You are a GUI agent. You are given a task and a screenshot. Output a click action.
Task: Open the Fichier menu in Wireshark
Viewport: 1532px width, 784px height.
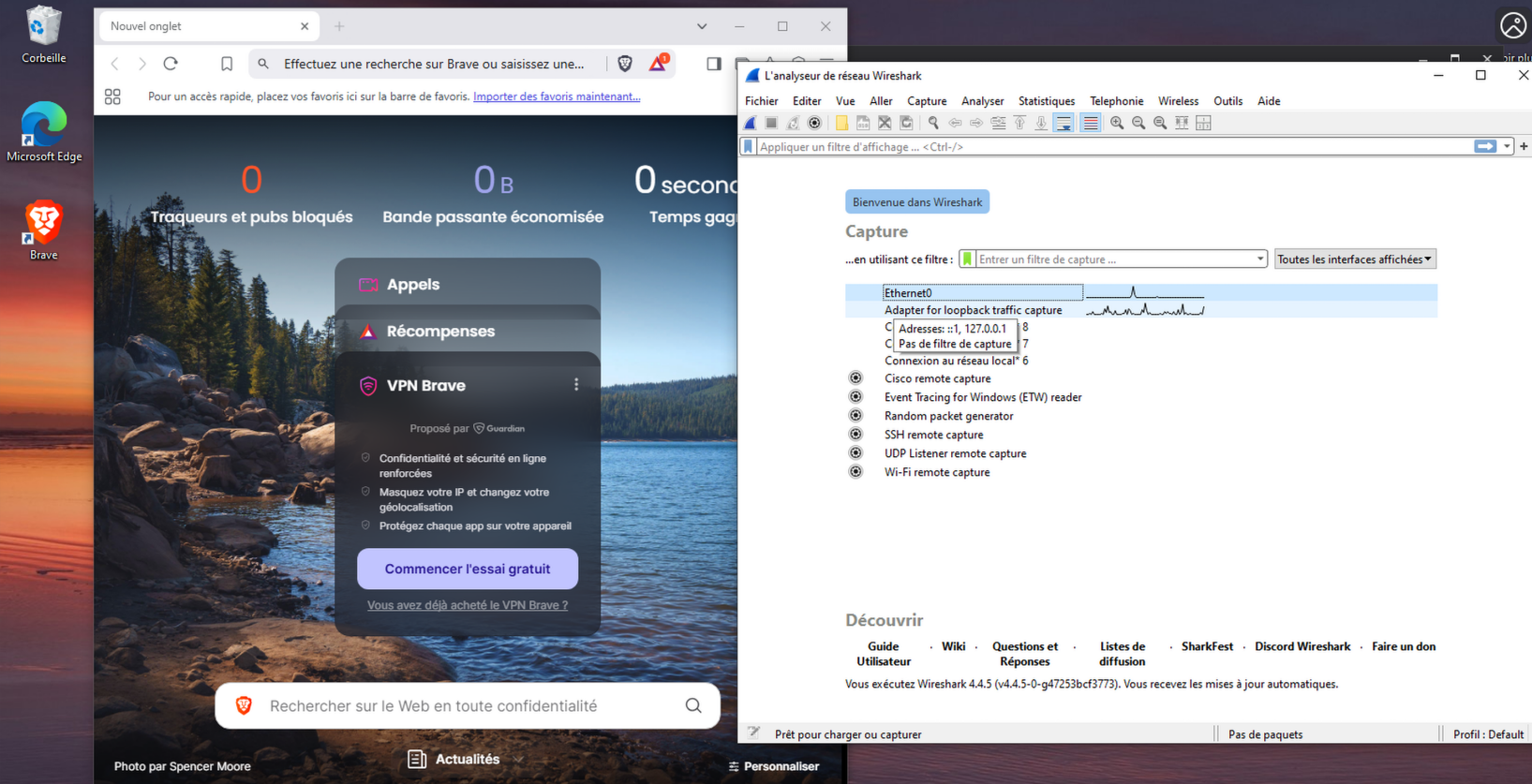761,101
